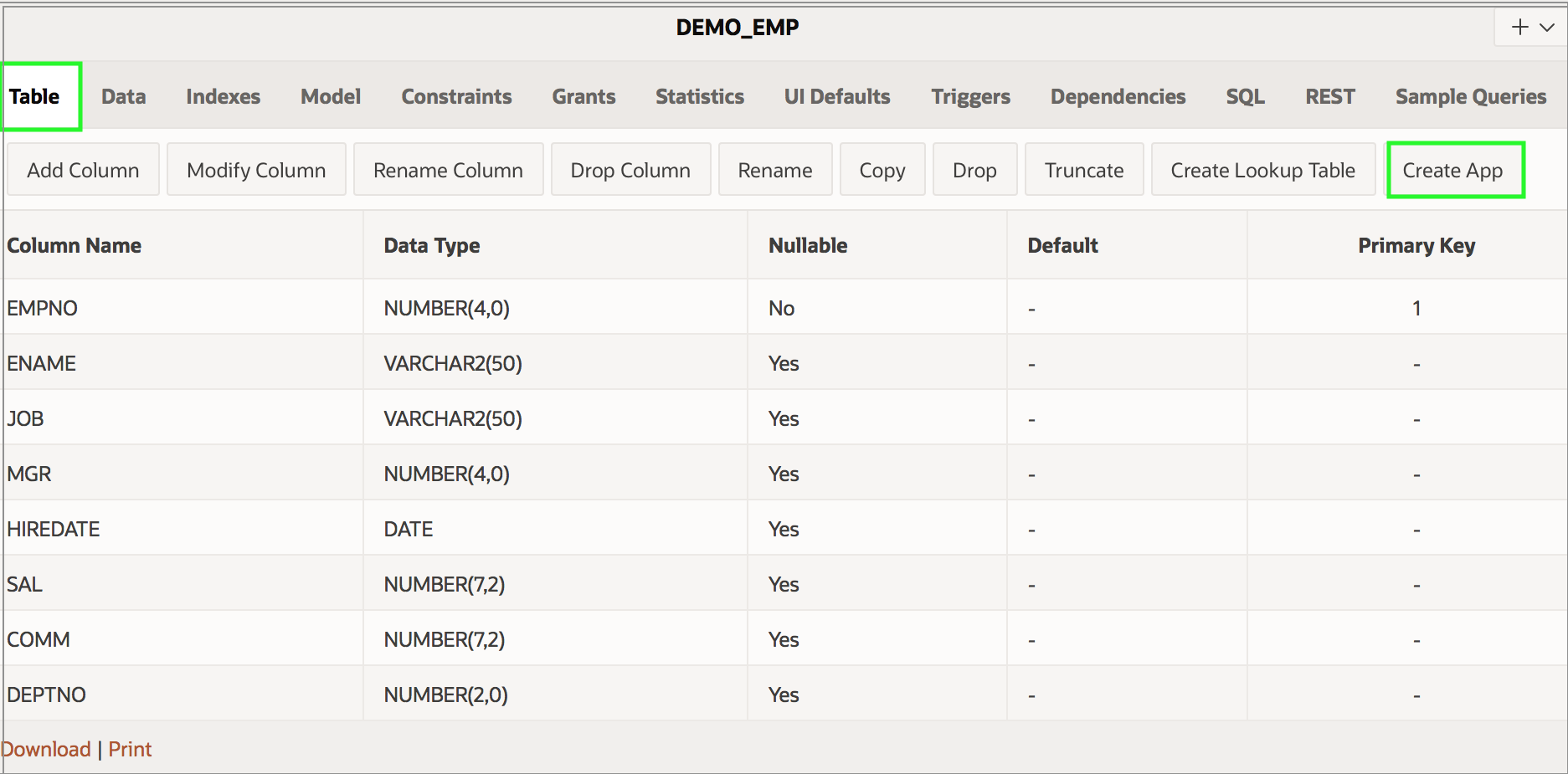View the Triggers tab
The height and width of the screenshot is (774, 1568).
pyautogui.click(x=970, y=97)
